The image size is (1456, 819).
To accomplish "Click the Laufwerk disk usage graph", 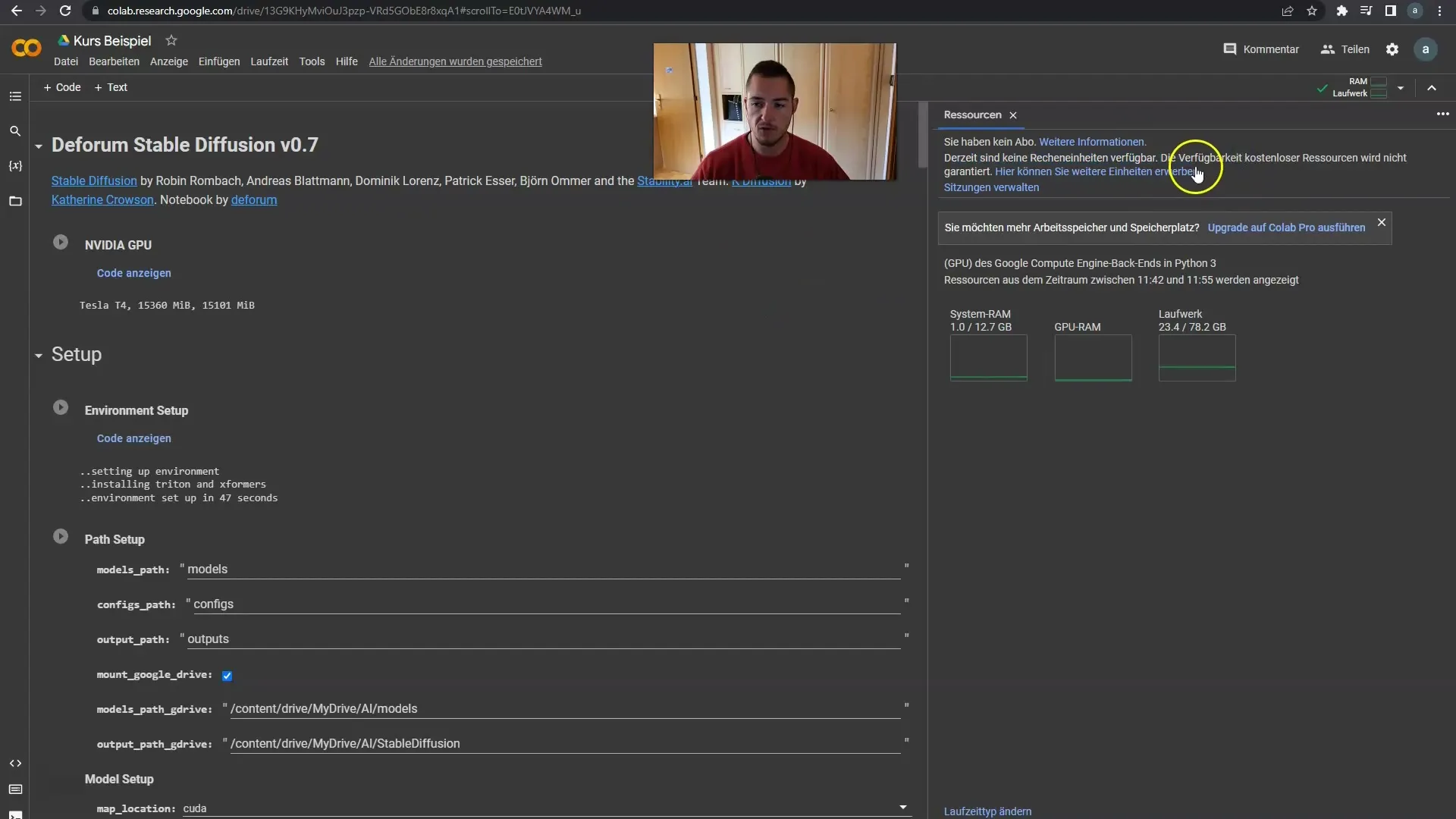I will [x=1197, y=358].
